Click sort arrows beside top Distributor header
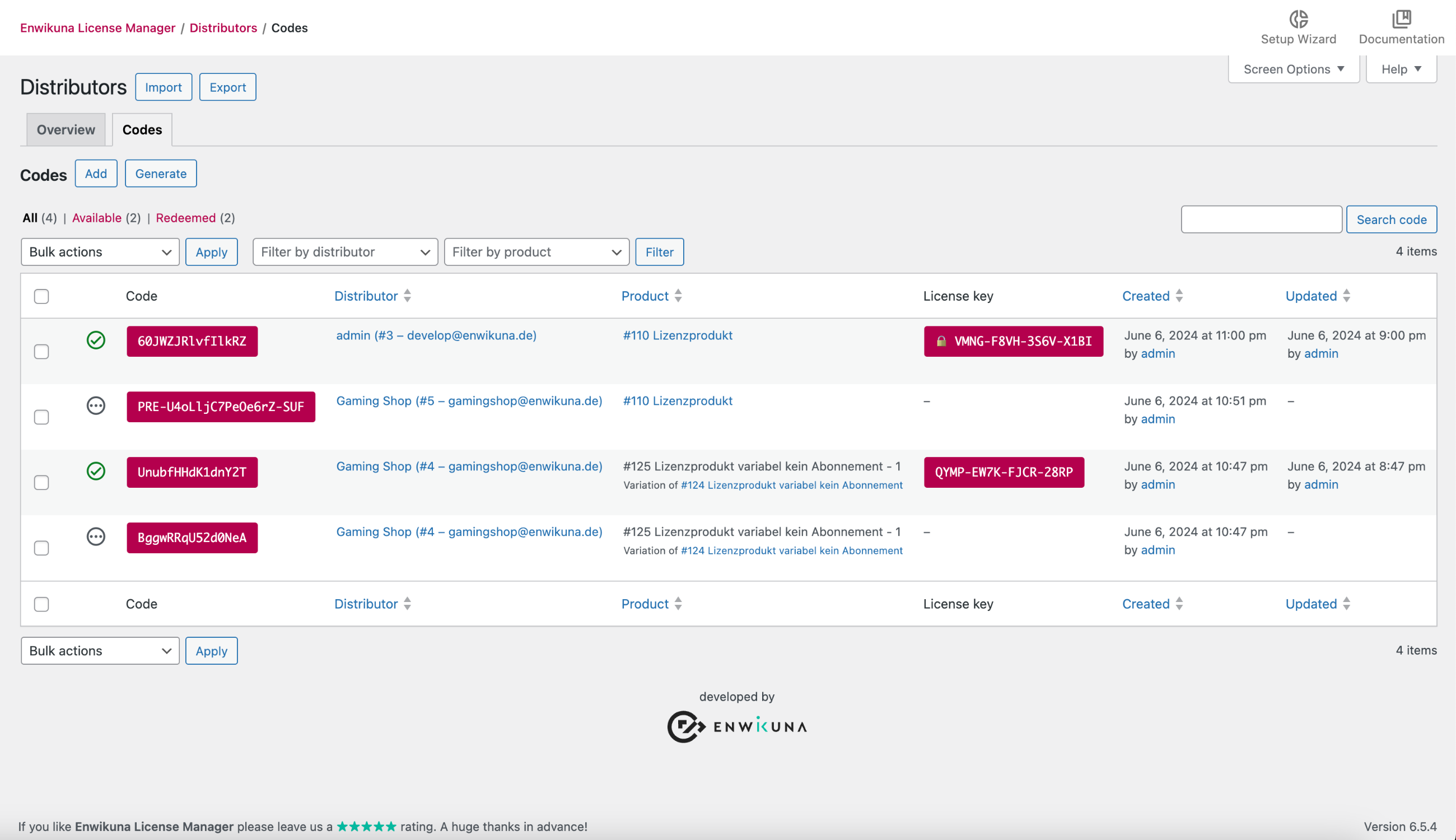Screen dimensions: 1456x840 click(x=407, y=295)
